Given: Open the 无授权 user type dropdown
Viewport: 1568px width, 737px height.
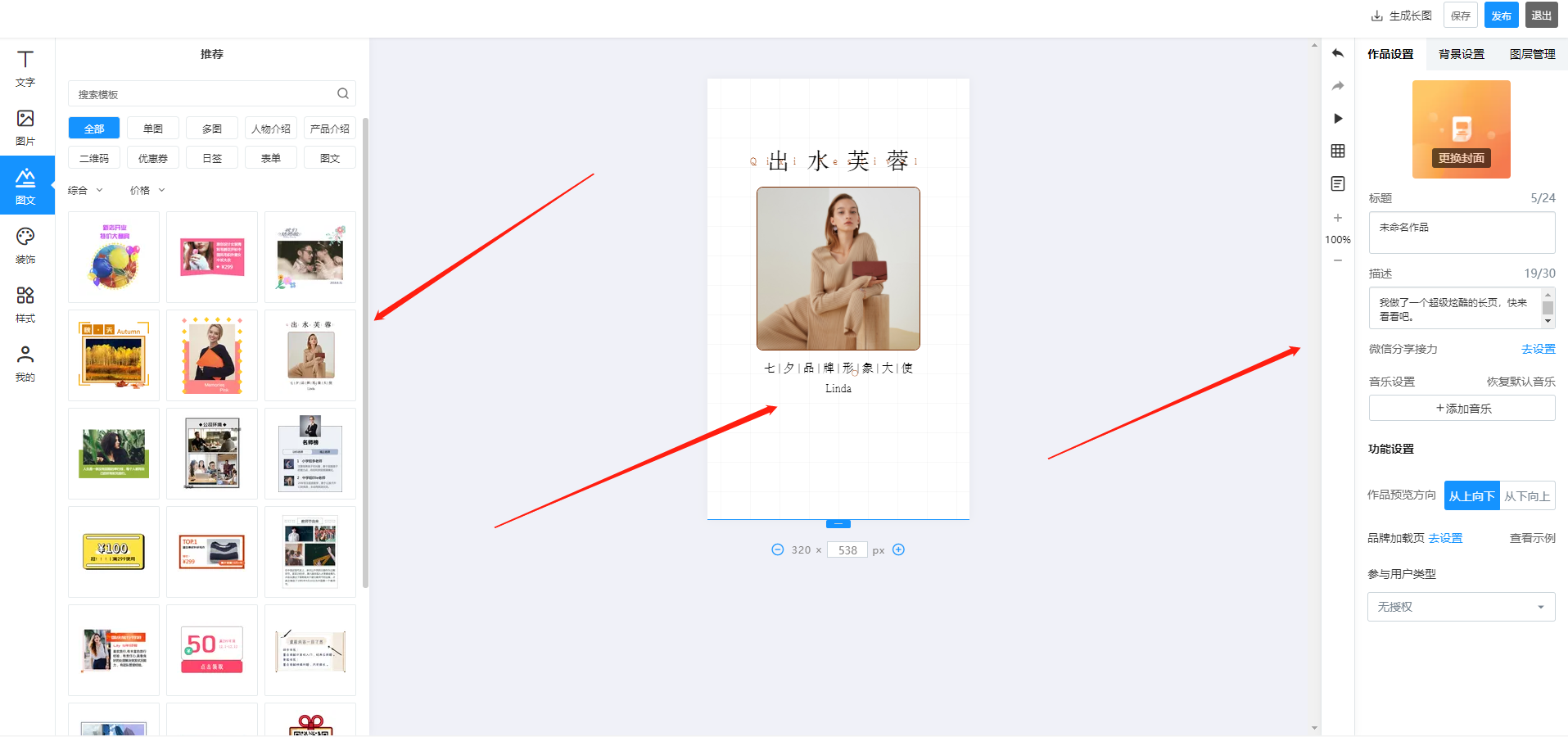Looking at the screenshot, I should coord(1461,607).
